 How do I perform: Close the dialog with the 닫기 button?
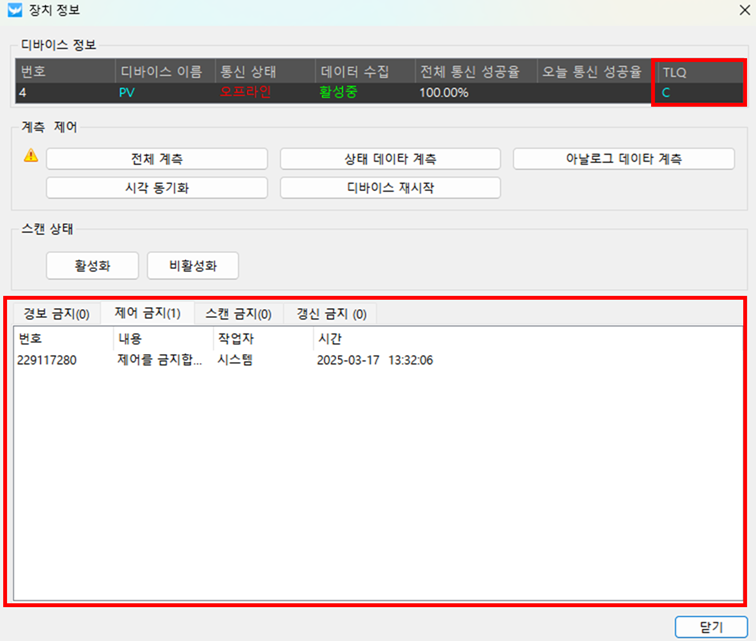(711, 626)
